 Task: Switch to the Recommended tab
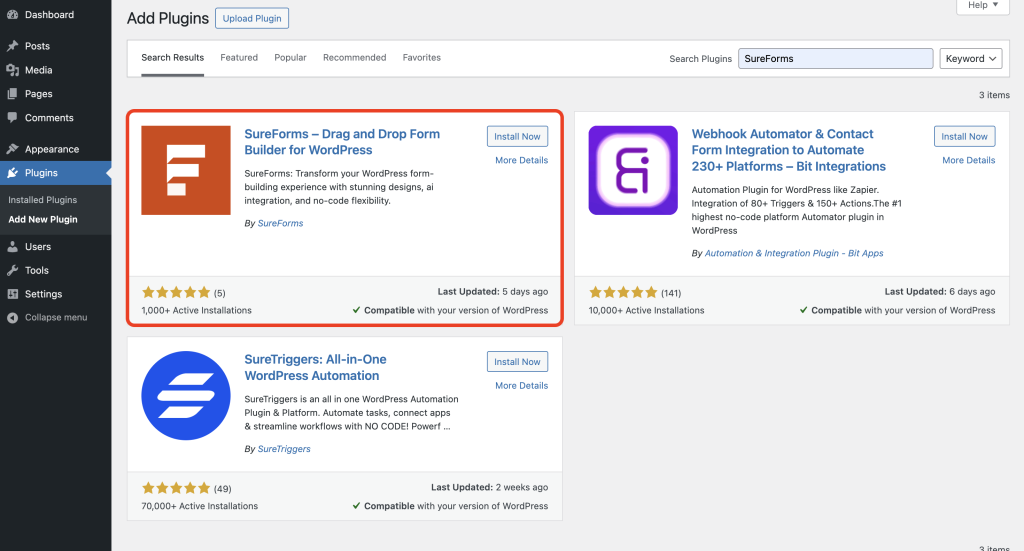click(355, 57)
